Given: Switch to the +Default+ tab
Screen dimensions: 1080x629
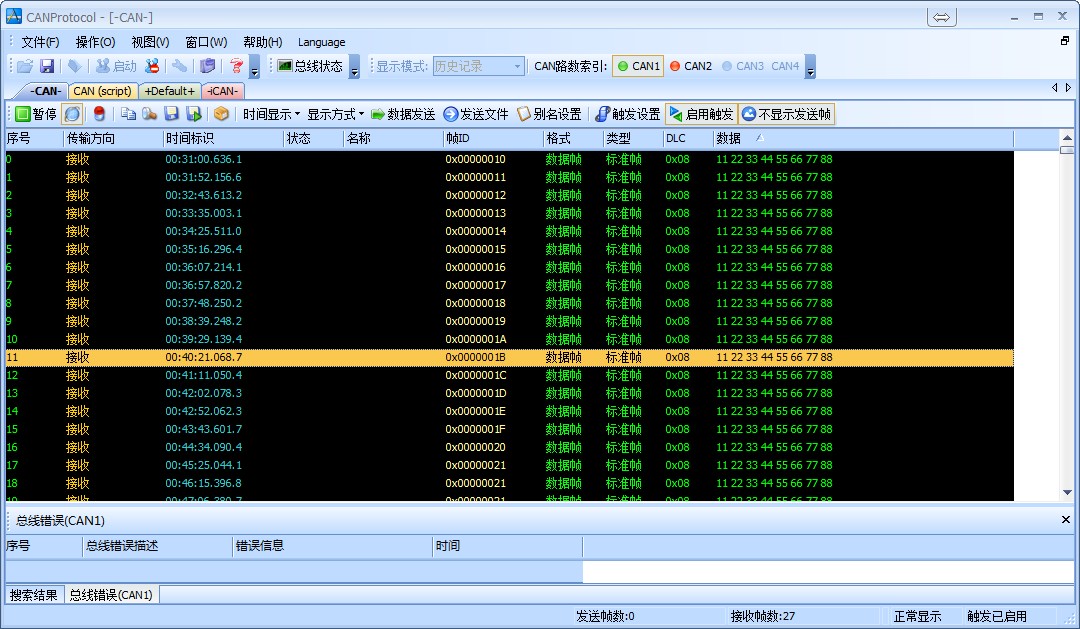Looking at the screenshot, I should 169,91.
